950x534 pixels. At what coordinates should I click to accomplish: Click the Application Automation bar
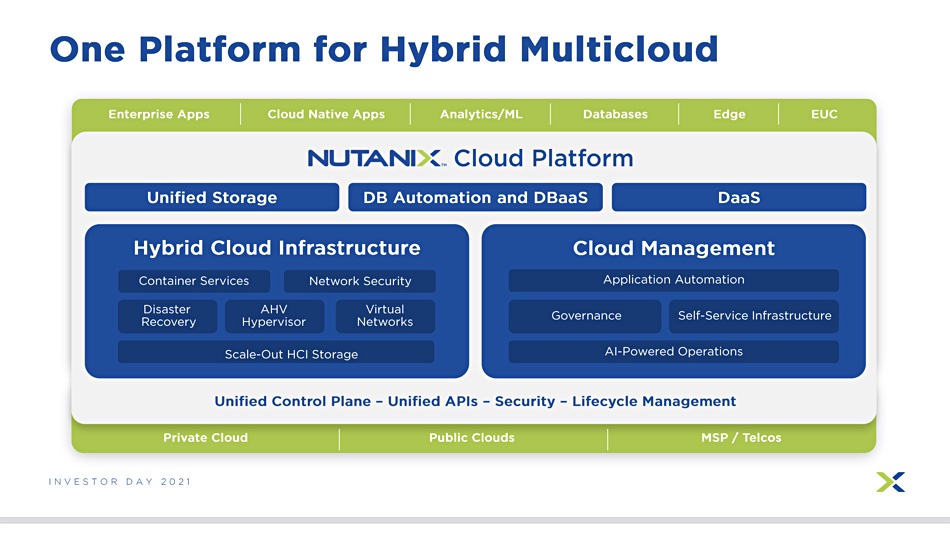pos(674,280)
